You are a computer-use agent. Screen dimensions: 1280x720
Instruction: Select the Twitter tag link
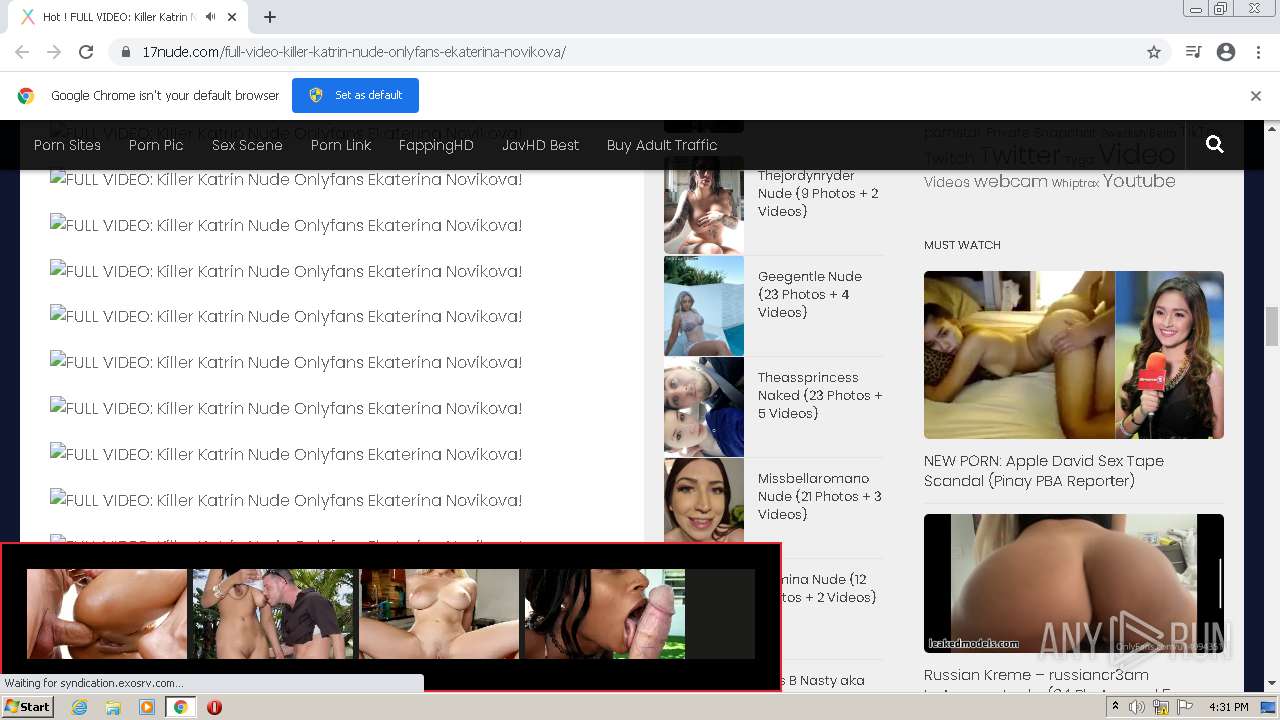tap(1020, 156)
